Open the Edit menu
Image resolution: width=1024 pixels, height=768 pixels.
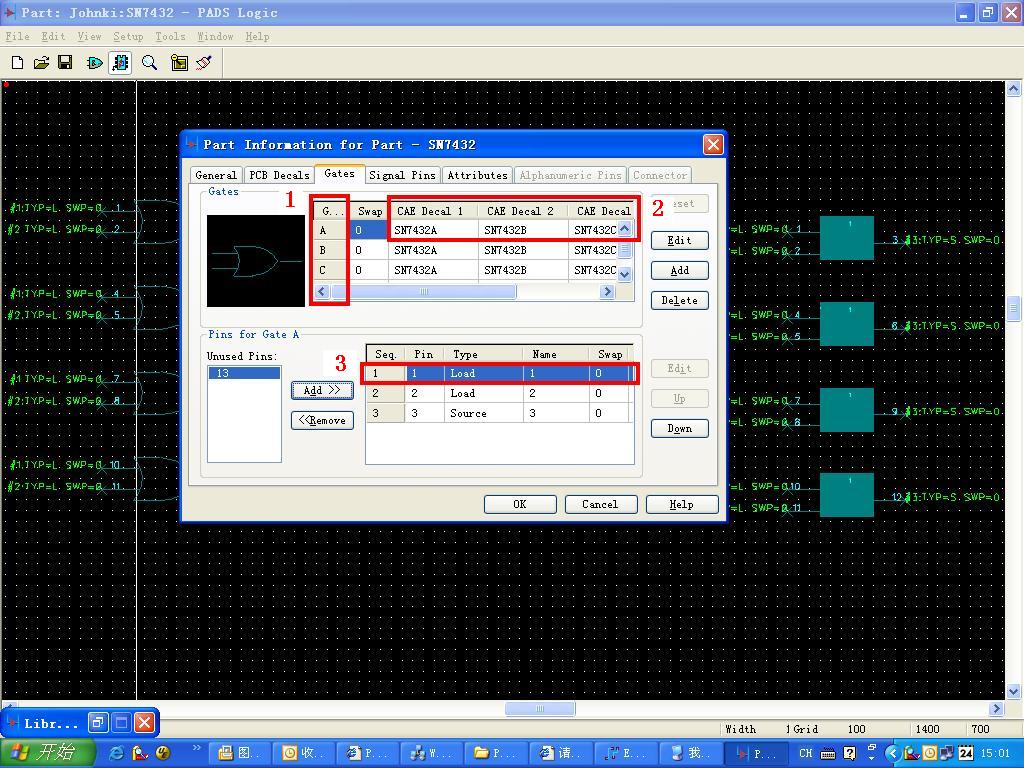coord(53,37)
